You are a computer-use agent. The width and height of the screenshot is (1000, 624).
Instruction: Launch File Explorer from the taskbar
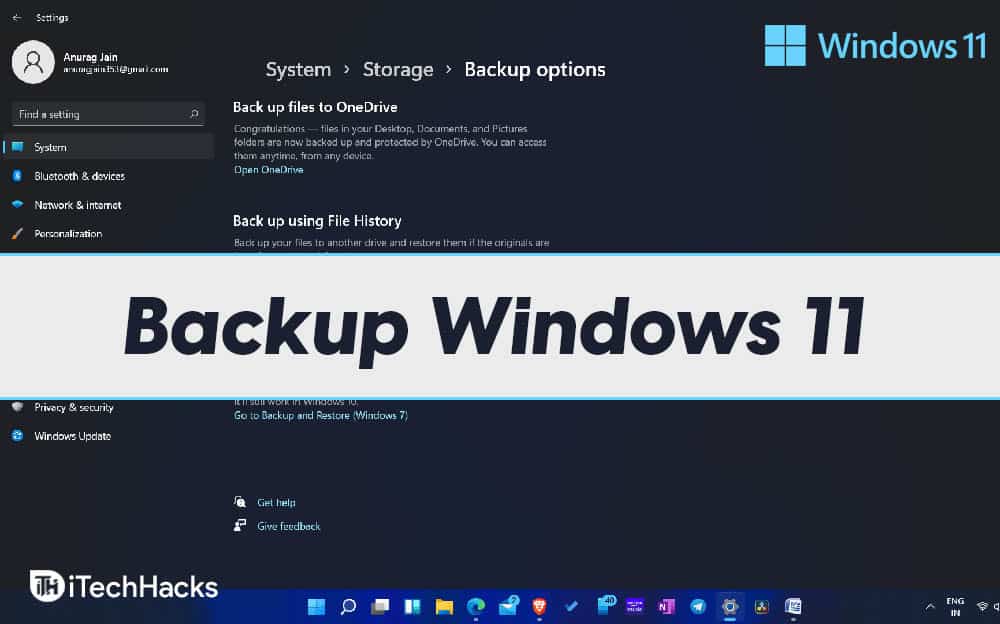click(444, 606)
